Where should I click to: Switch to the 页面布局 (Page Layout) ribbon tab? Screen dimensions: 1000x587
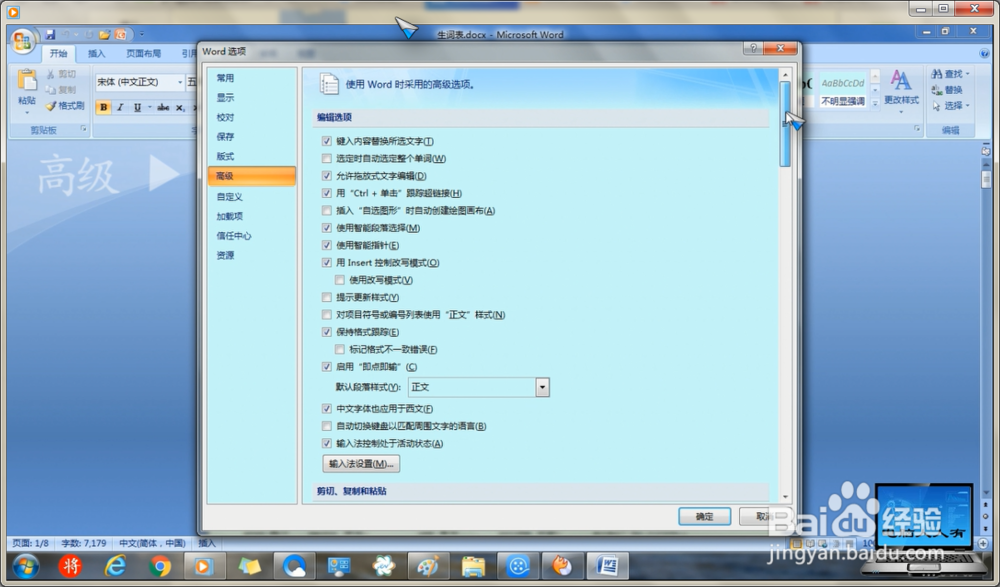click(x=143, y=54)
